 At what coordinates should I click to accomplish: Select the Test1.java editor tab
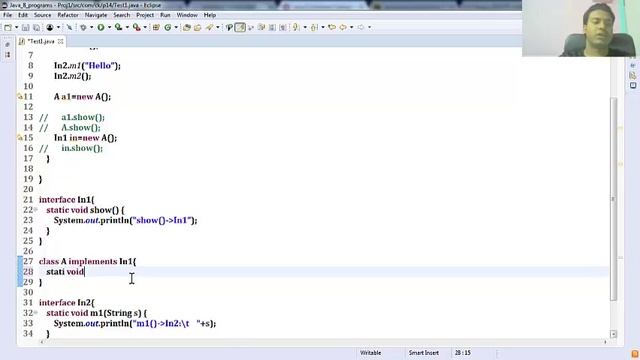(x=40, y=42)
